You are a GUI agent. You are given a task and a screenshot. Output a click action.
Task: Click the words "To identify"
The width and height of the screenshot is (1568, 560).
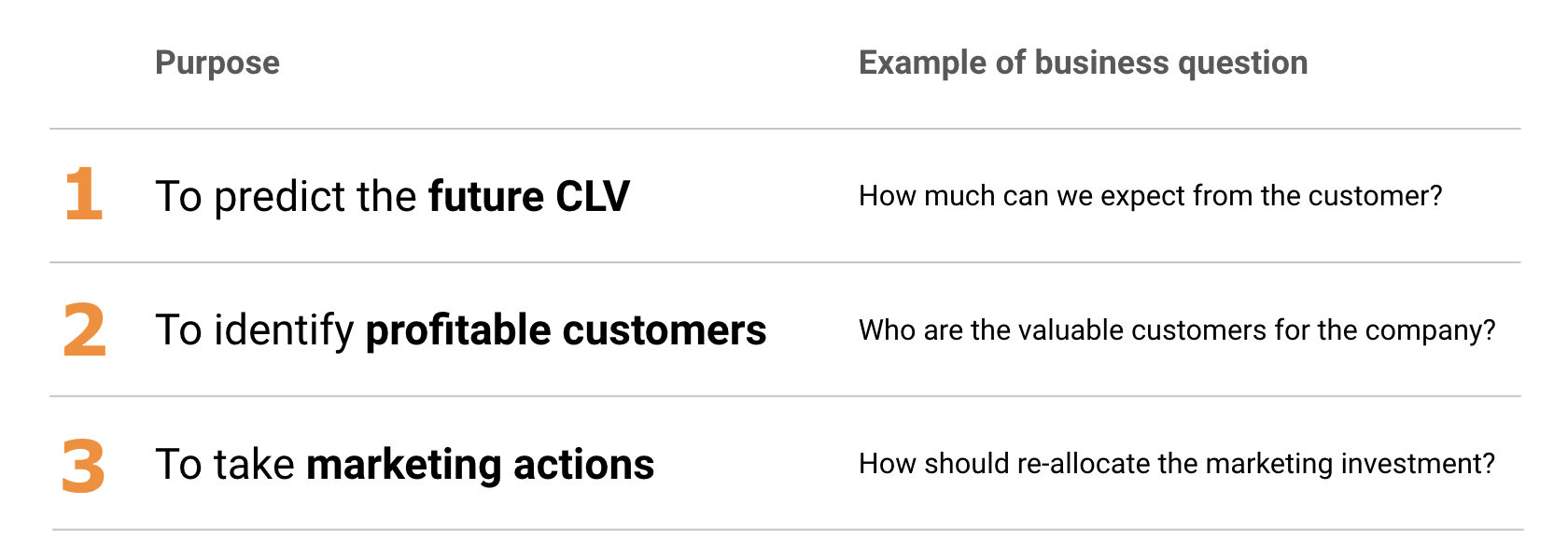coord(255,330)
